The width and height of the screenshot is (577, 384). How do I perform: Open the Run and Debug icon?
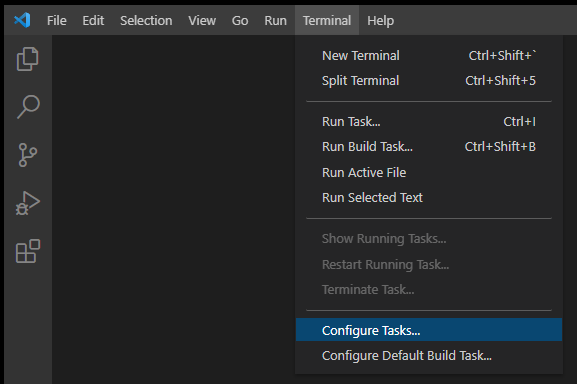click(28, 203)
